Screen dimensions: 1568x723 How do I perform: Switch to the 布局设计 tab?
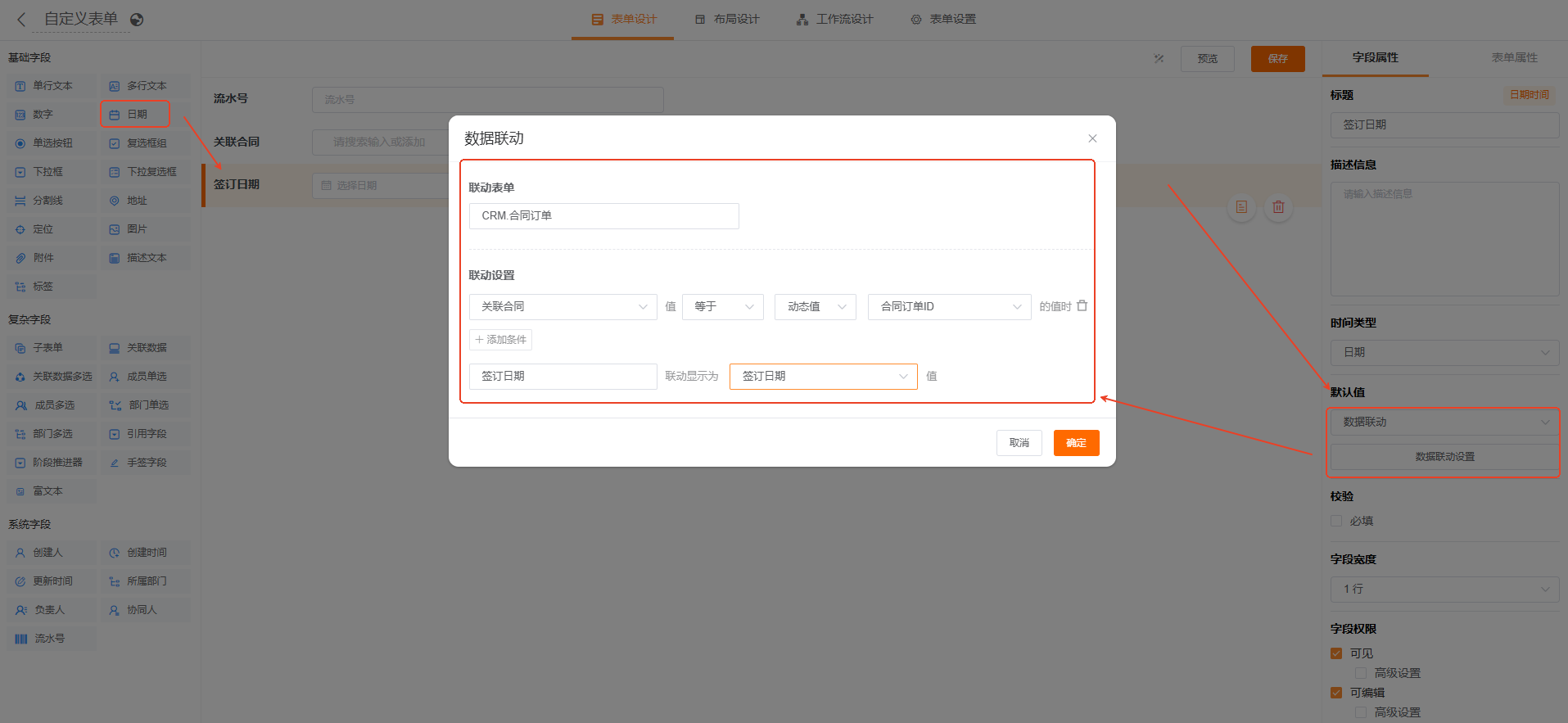tap(727, 20)
